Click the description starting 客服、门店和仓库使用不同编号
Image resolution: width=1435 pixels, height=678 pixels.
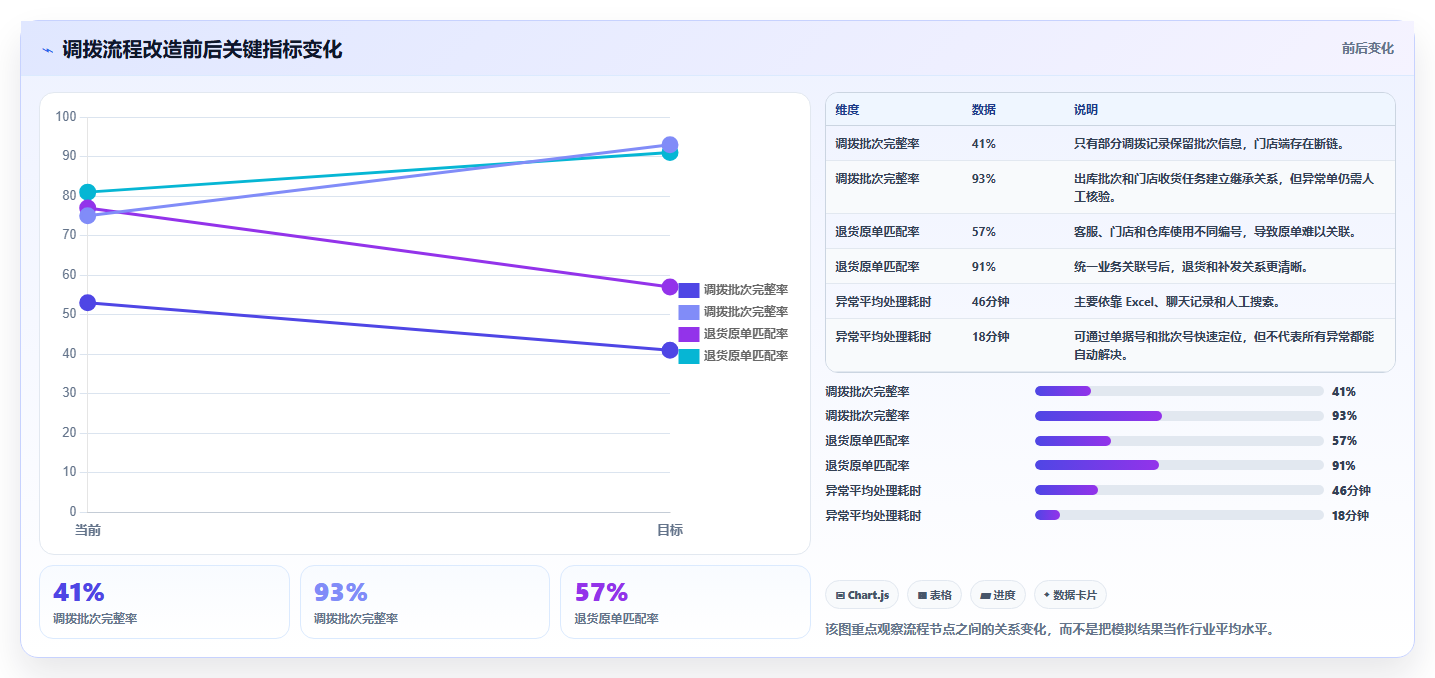pyautogui.click(x=1215, y=232)
